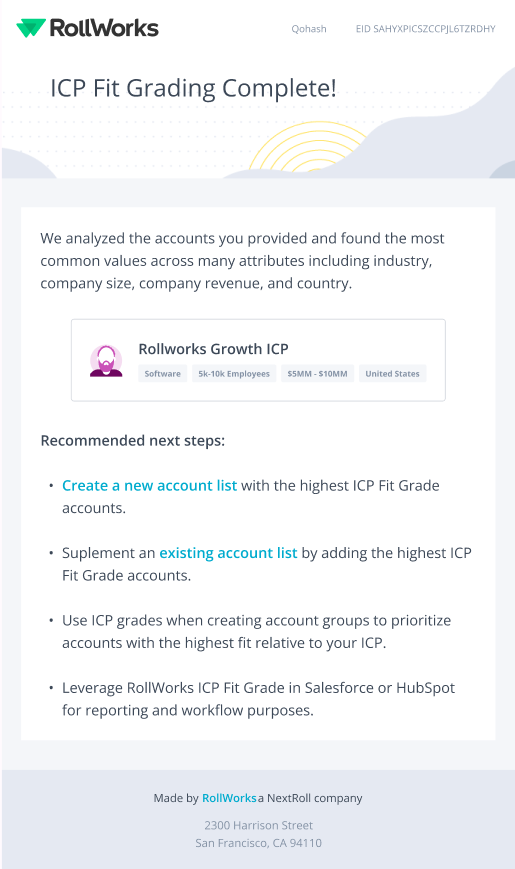This screenshot has height=869, width=515.
Task: Follow the RollWorks link in footer
Action: coord(229,798)
